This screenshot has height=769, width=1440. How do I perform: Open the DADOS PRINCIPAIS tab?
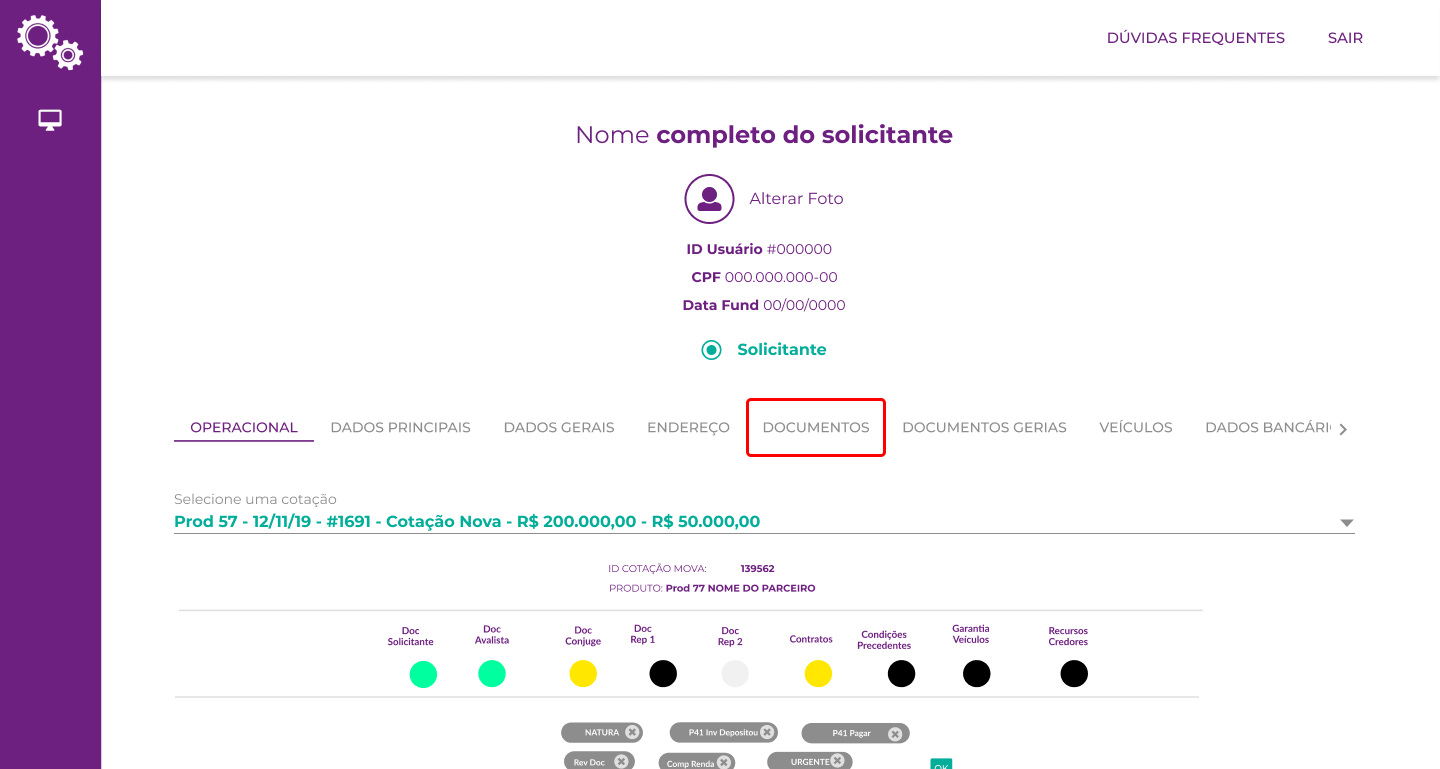point(400,427)
